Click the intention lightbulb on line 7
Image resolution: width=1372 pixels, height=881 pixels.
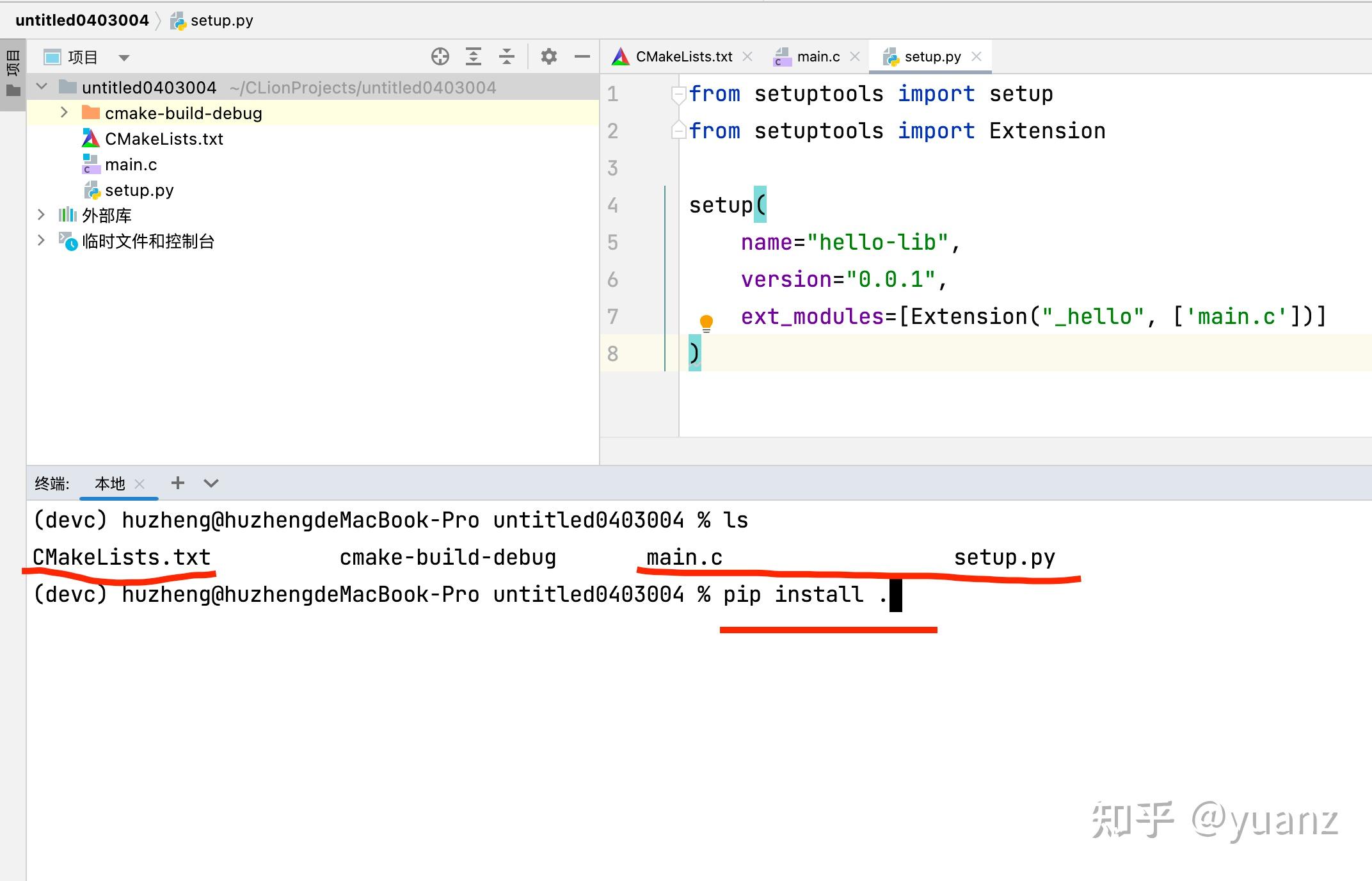click(x=706, y=321)
